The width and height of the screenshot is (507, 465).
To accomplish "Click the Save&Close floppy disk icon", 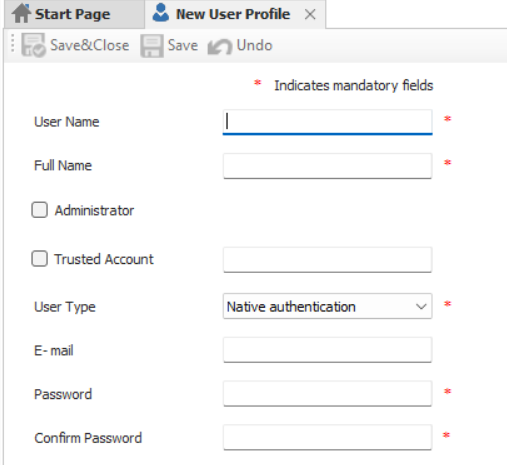I will tap(33, 45).
